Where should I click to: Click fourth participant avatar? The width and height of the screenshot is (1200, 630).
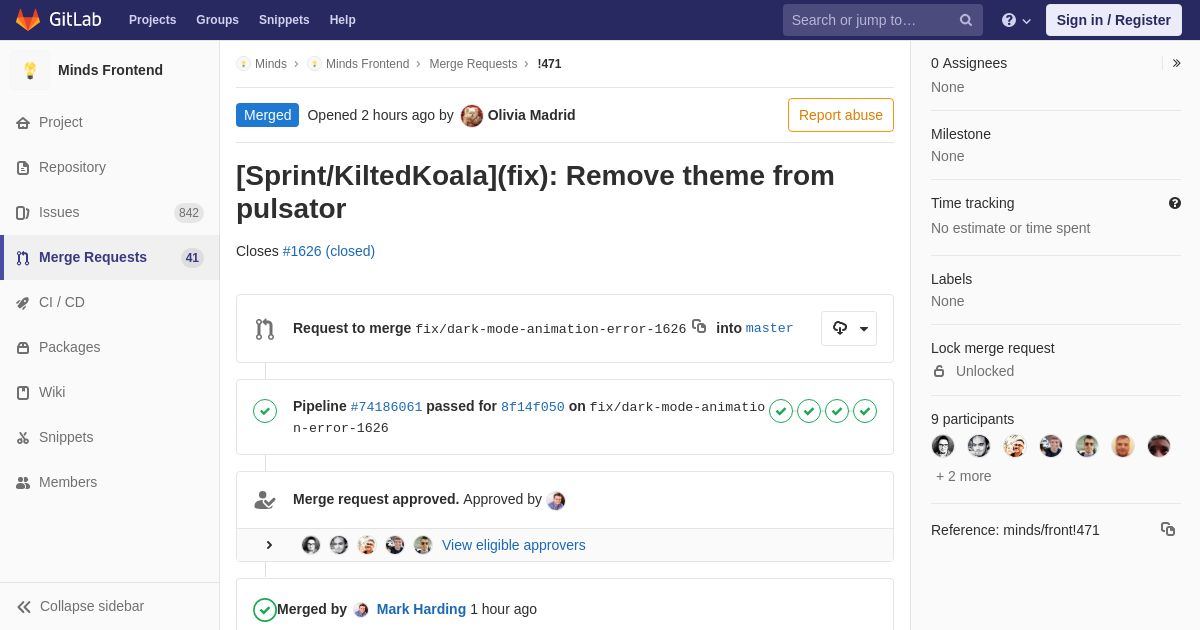pyautogui.click(x=1051, y=446)
